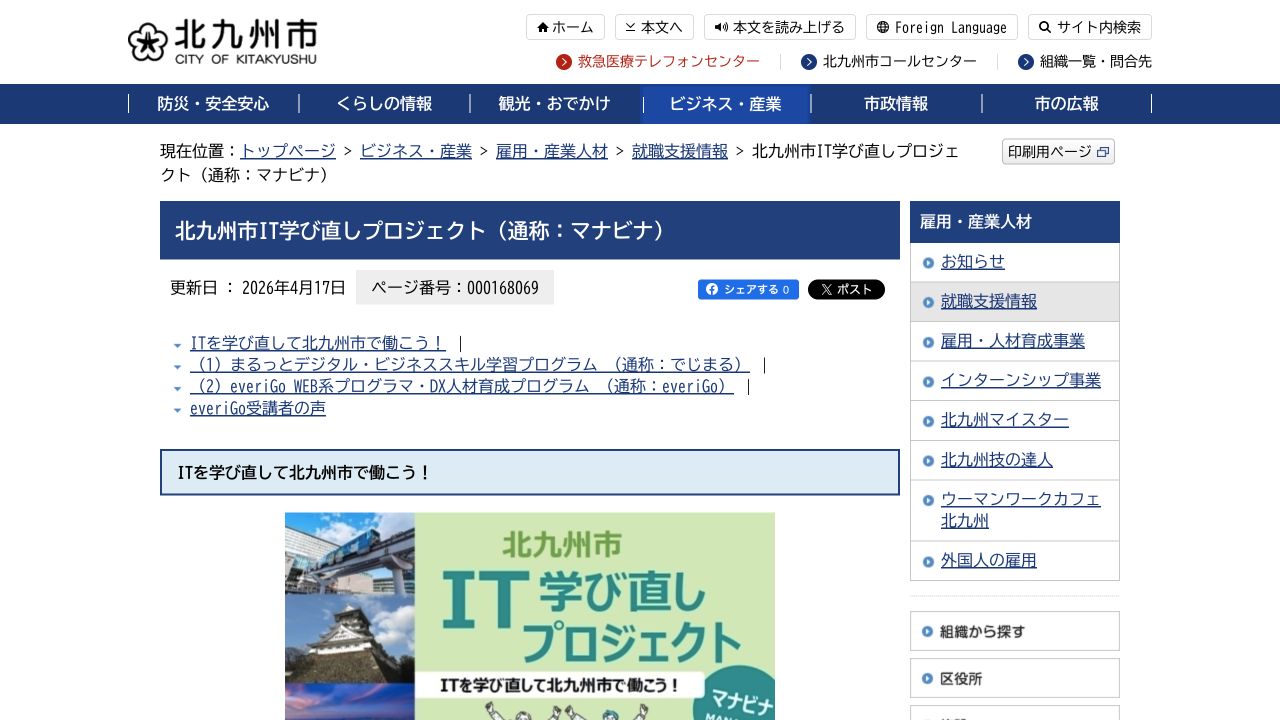Jump to everiGo WEB系プログラマ anchor link
Screen dimensions: 1280x720
tap(462, 387)
